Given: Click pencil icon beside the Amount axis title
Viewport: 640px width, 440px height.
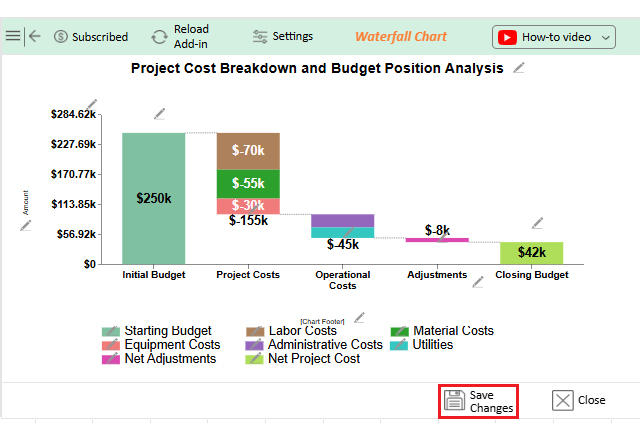Looking at the screenshot, I should [27, 225].
